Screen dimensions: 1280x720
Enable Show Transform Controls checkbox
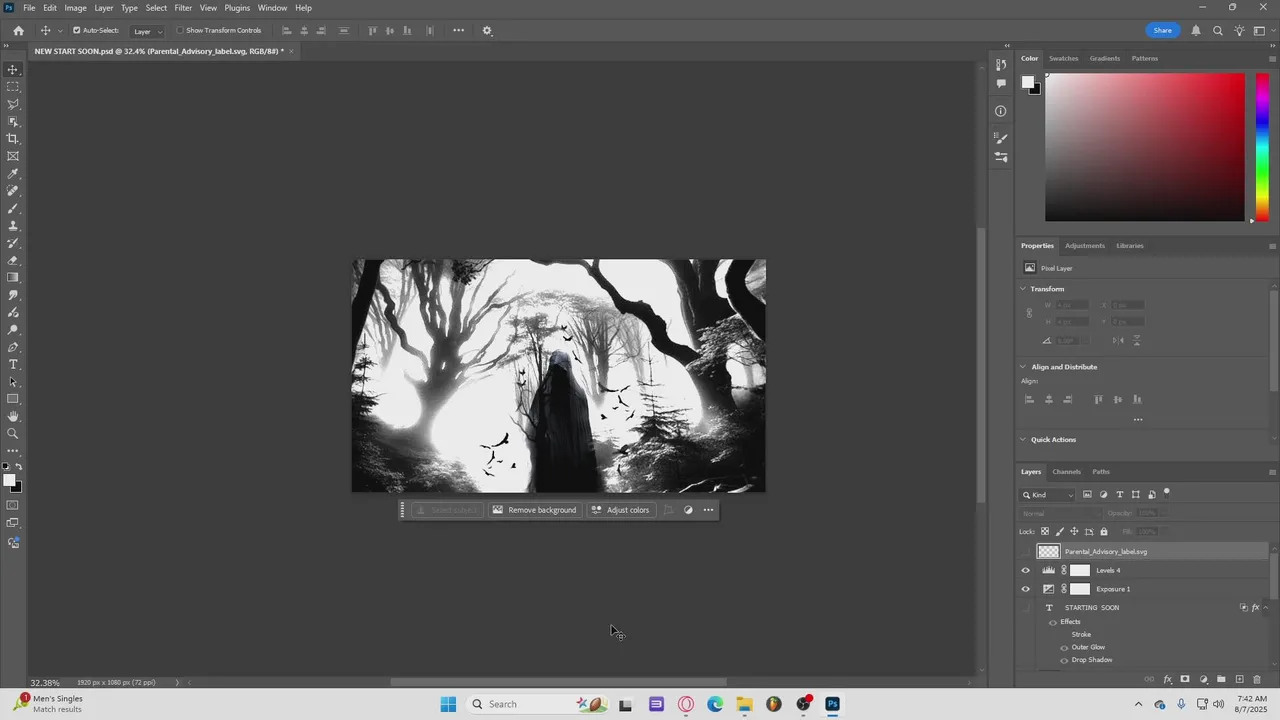(x=180, y=30)
